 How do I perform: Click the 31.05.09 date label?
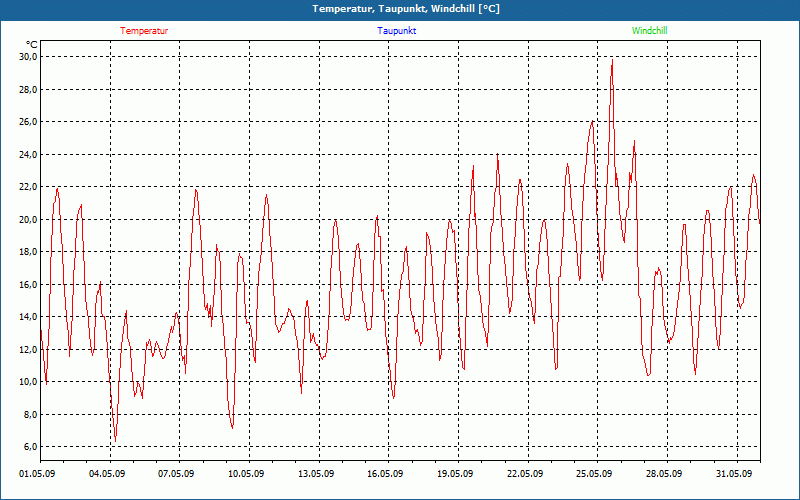734,474
